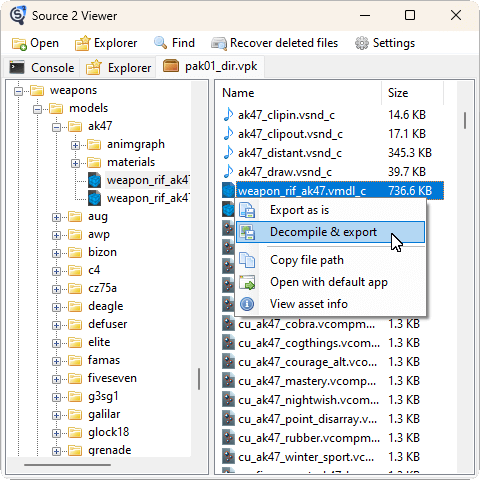
Task: Expand the animgraph folder node
Action: tap(75, 145)
